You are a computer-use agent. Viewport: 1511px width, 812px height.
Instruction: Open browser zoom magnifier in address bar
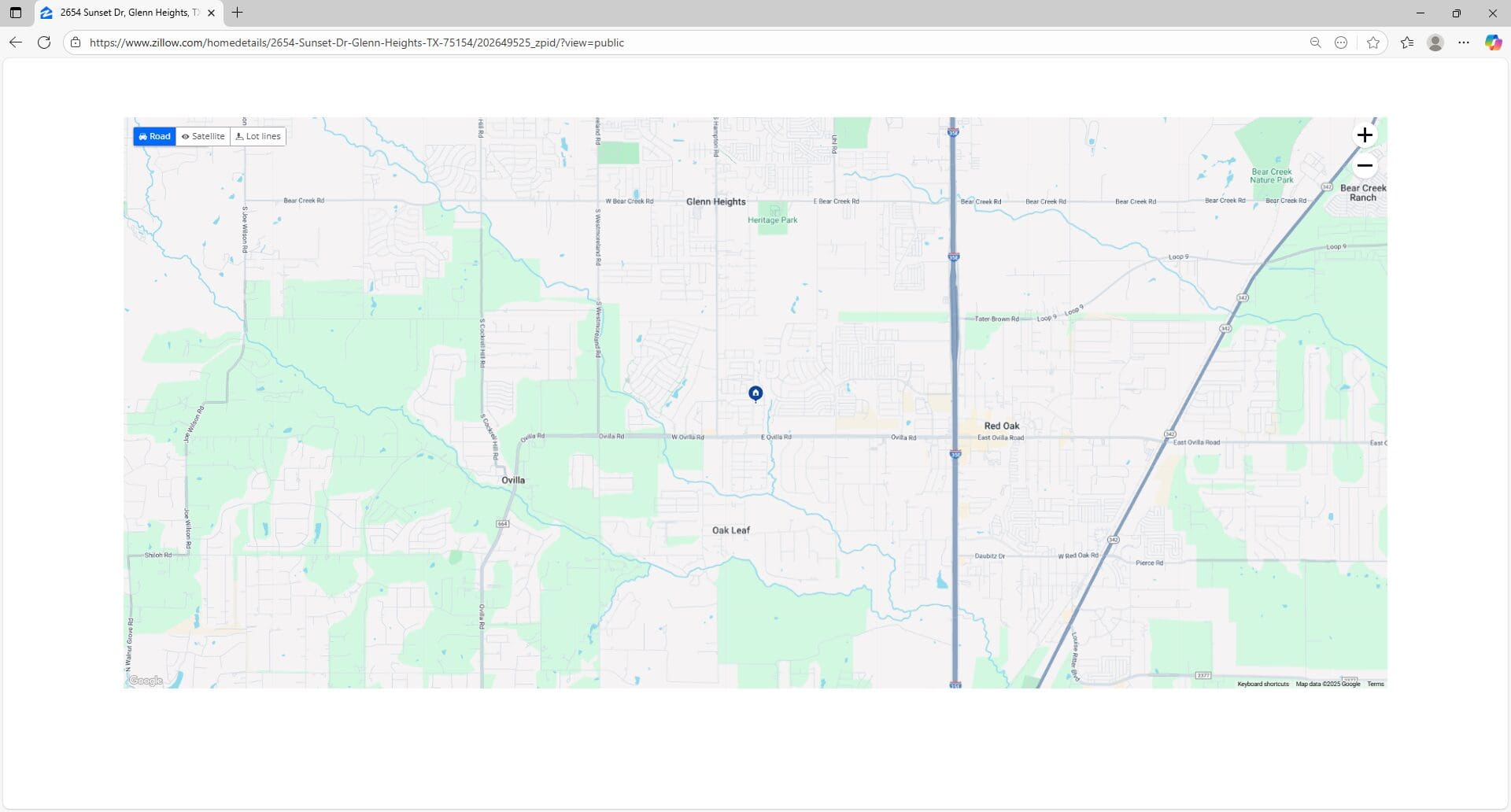1315,42
